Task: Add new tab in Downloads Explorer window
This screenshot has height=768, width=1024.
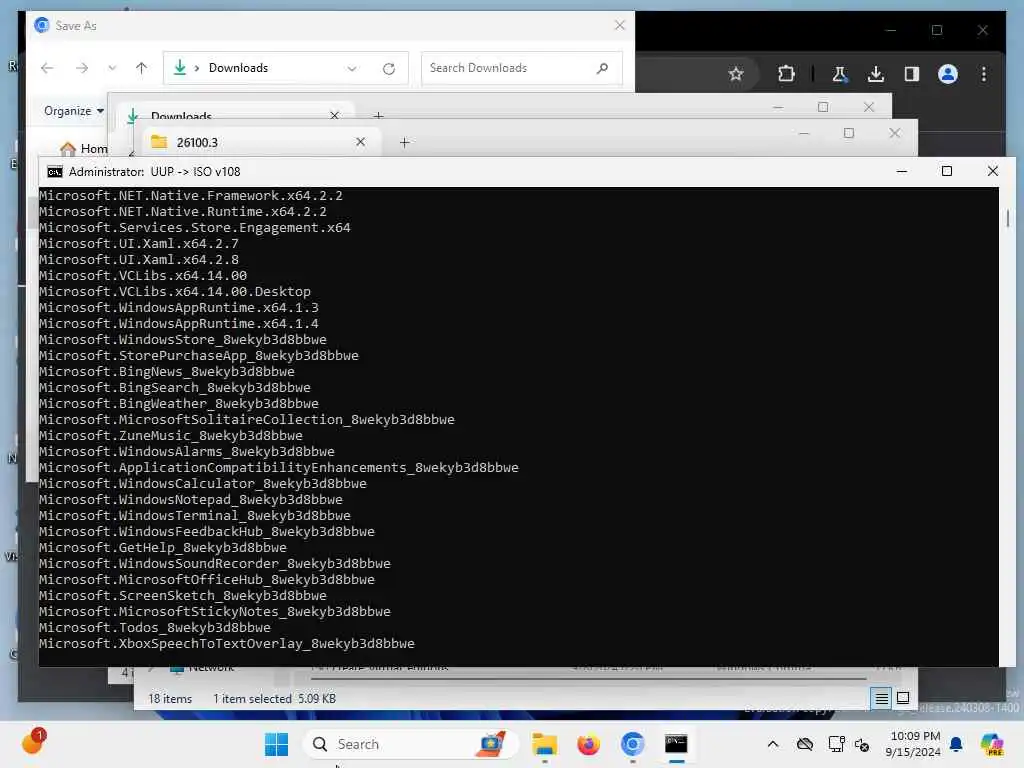Action: click(378, 115)
